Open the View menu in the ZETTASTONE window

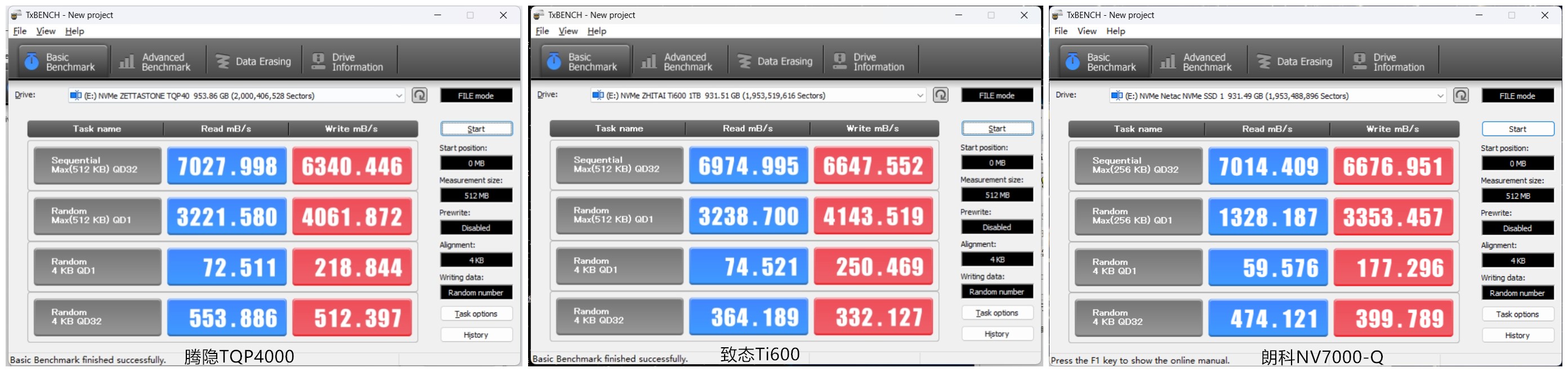(x=46, y=31)
